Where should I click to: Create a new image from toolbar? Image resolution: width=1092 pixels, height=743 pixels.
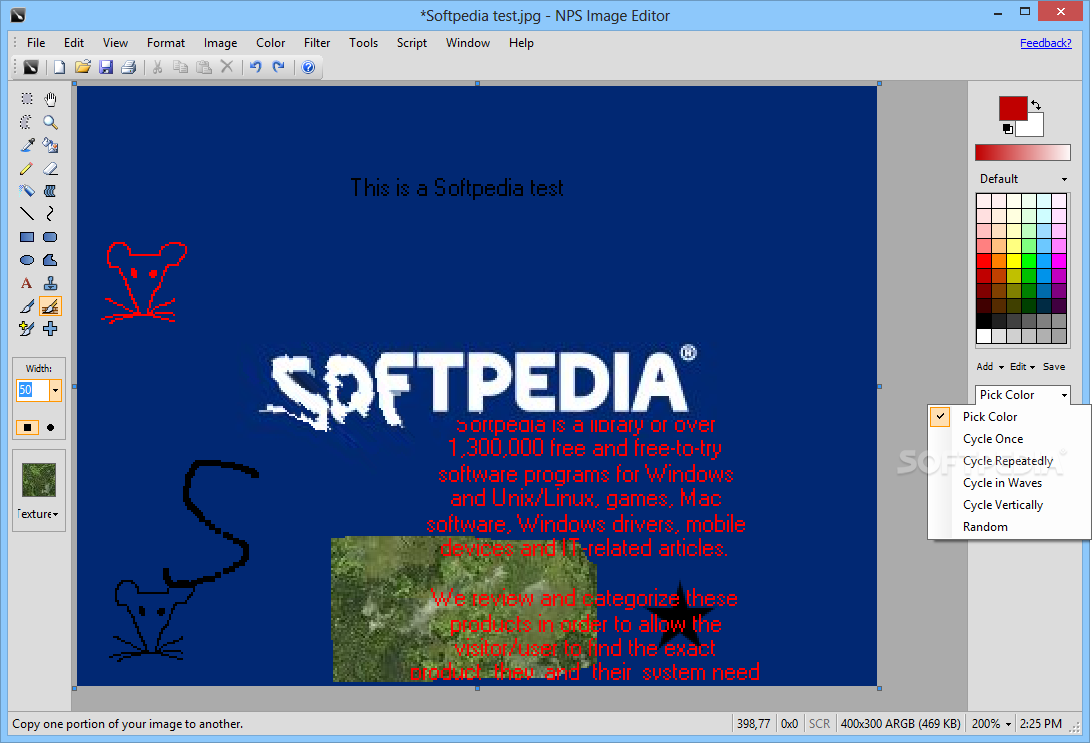pyautogui.click(x=59, y=67)
